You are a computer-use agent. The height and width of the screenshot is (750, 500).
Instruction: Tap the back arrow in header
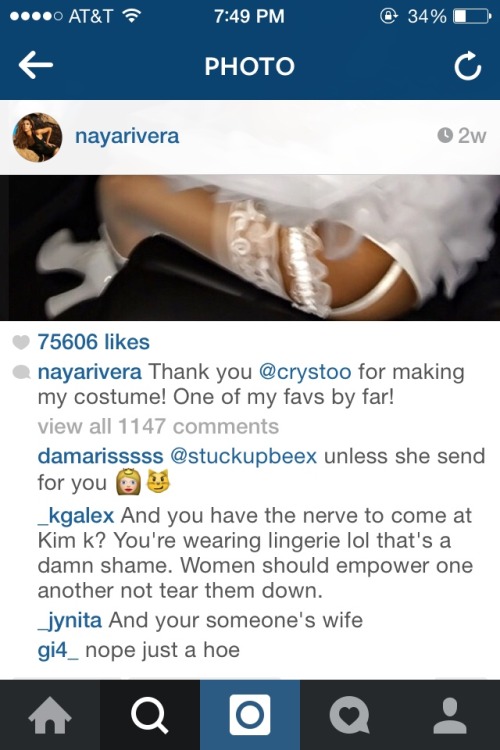click(35, 65)
